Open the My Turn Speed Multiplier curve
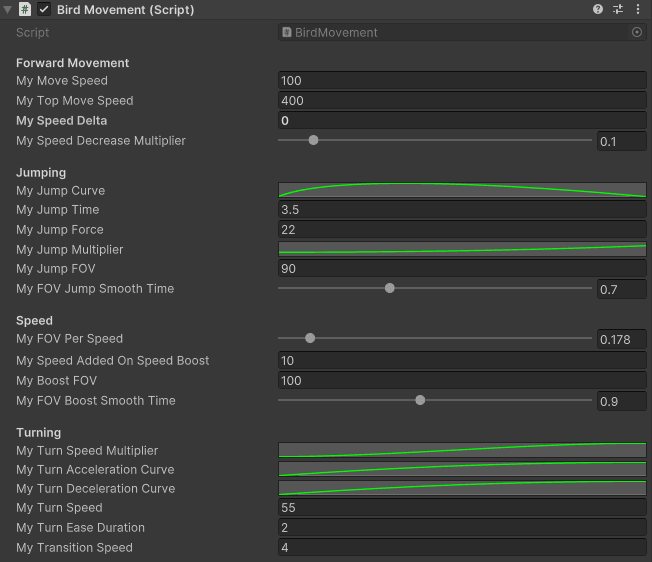Image resolution: width=652 pixels, height=562 pixels. pos(462,450)
